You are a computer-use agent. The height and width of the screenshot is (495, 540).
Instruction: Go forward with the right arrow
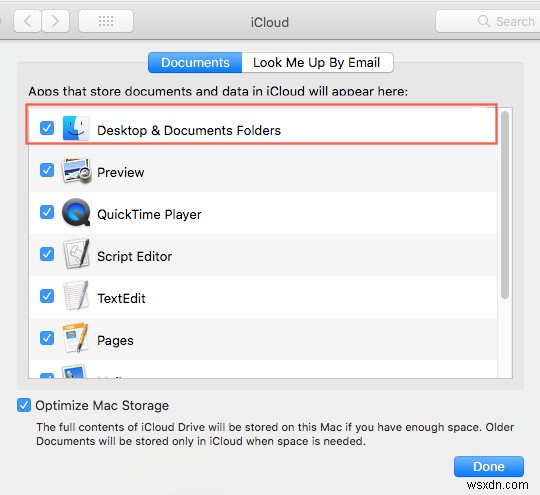click(x=55, y=21)
